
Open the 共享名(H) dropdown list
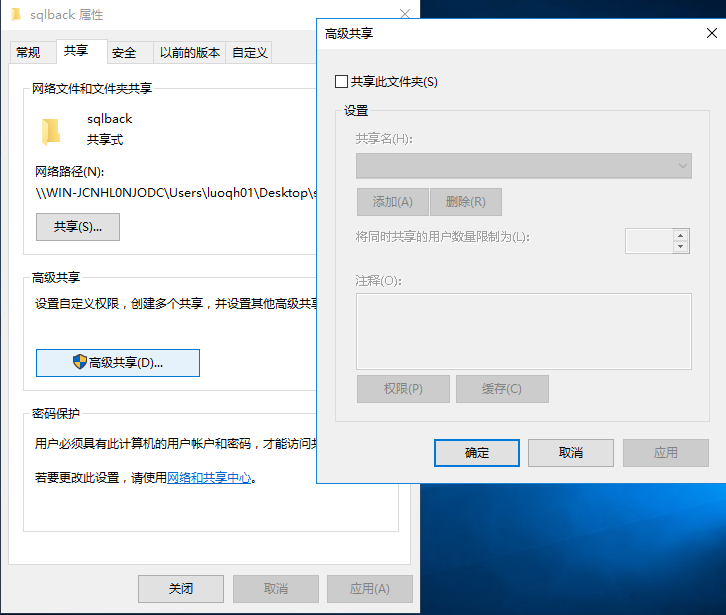tap(524, 166)
